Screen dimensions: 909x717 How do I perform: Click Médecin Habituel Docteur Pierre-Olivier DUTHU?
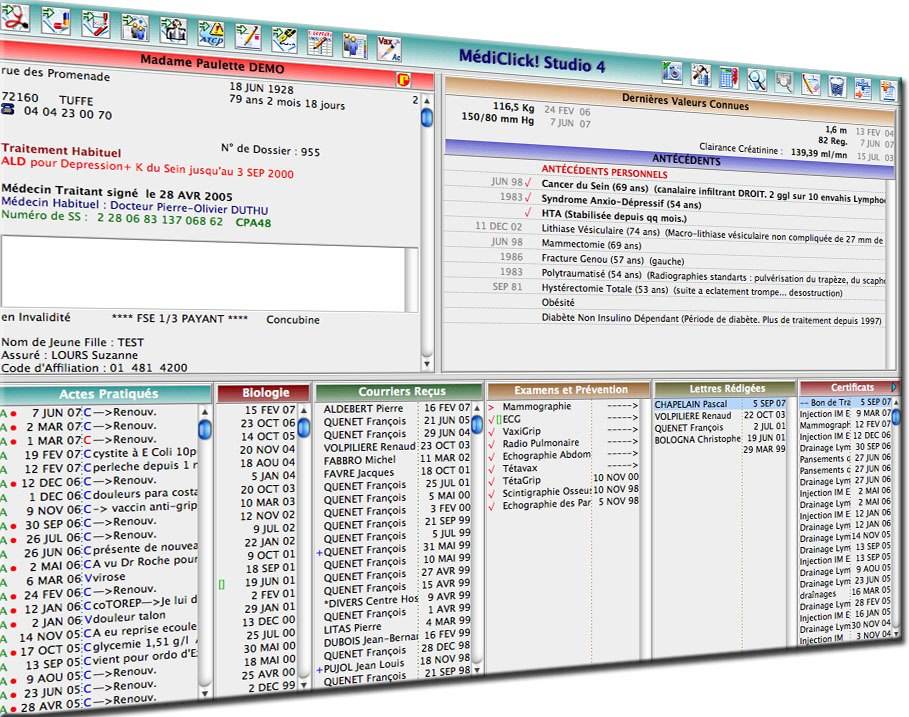click(x=134, y=205)
